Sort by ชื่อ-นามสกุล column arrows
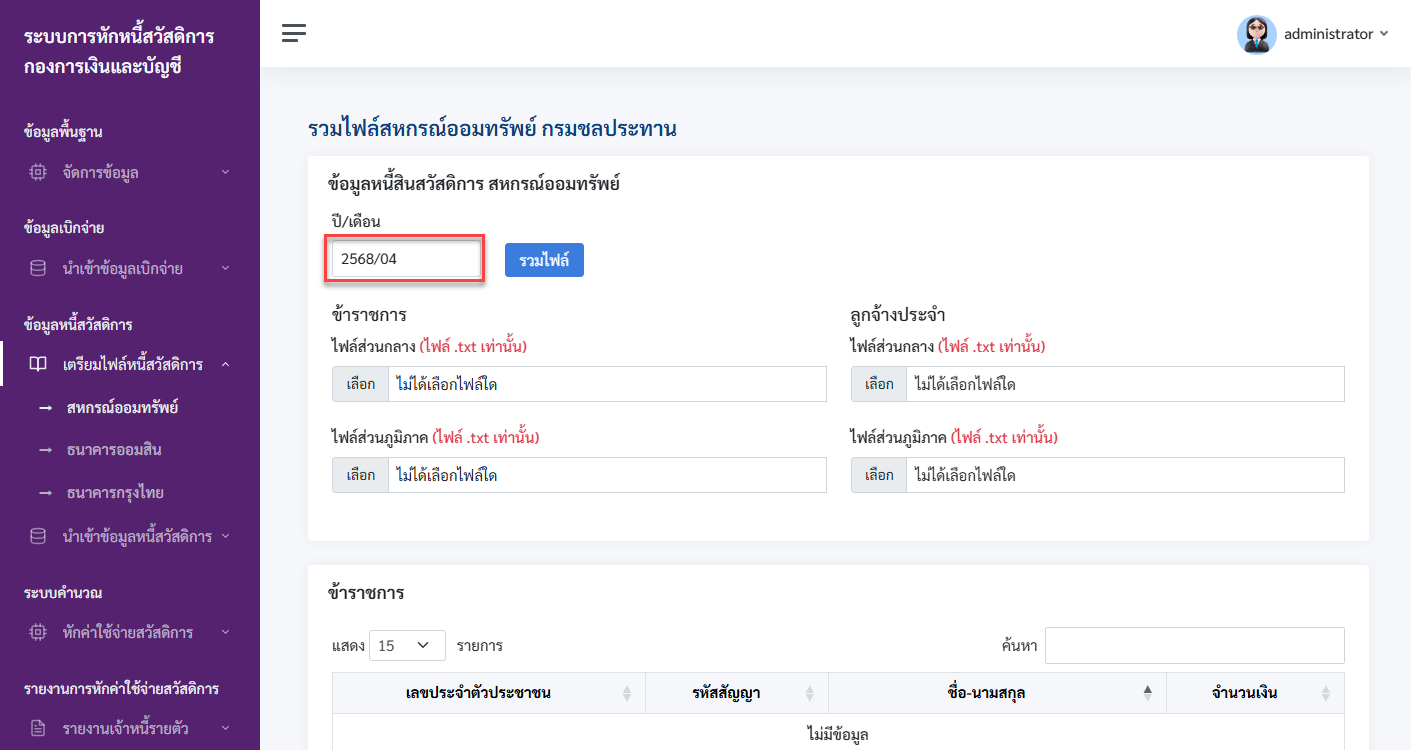Viewport: 1411px width, 750px height. click(1147, 693)
